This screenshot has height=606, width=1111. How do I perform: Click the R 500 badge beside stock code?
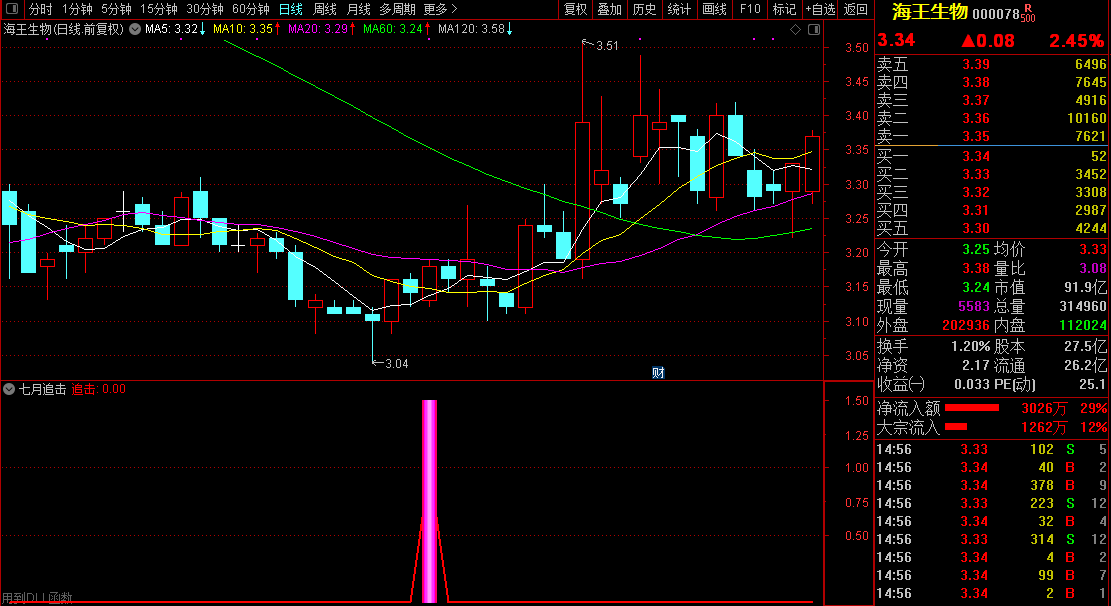coord(1028,13)
